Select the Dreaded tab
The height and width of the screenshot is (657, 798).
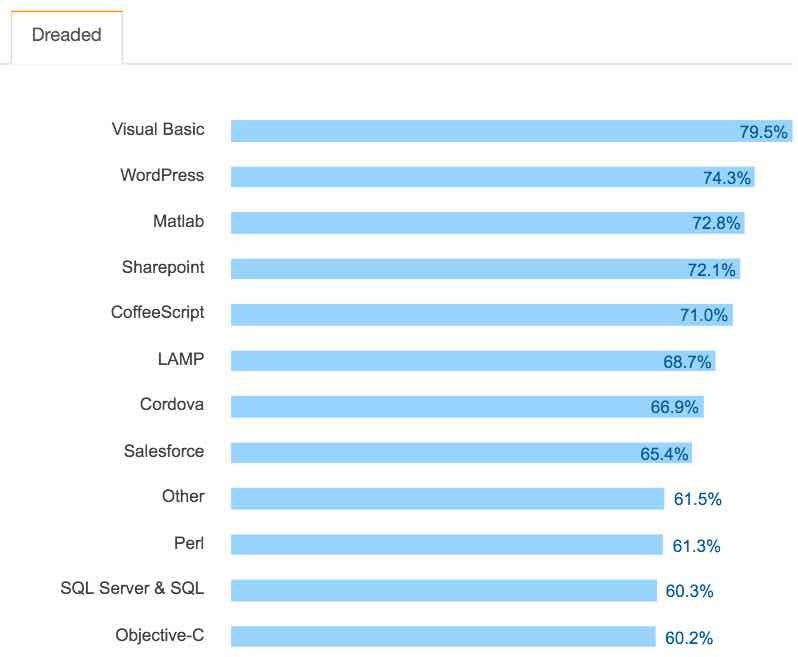click(x=66, y=36)
